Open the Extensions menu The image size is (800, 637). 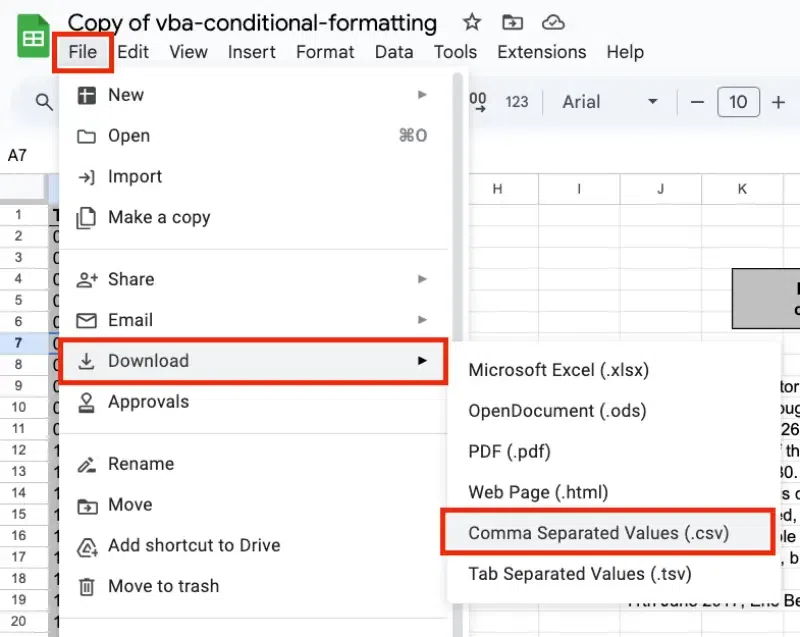pyautogui.click(x=541, y=52)
